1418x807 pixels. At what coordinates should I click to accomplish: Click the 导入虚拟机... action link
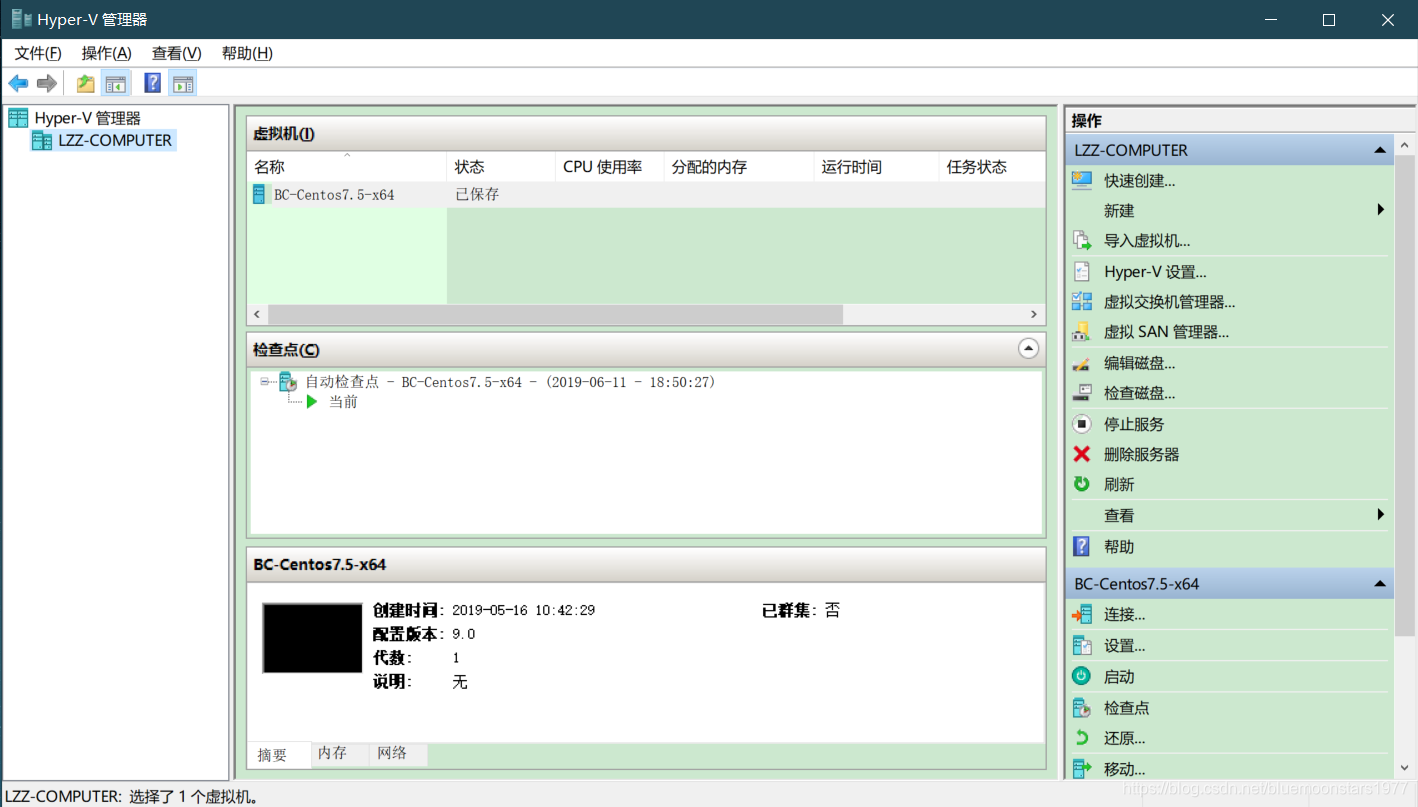(1147, 241)
